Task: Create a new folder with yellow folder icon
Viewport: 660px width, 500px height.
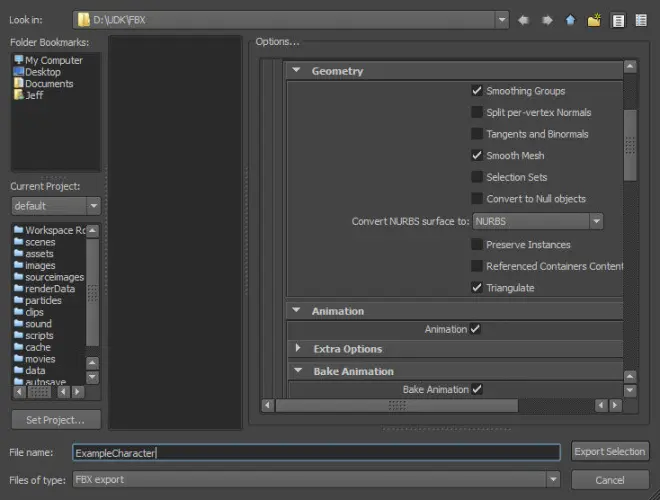Action: click(x=594, y=20)
